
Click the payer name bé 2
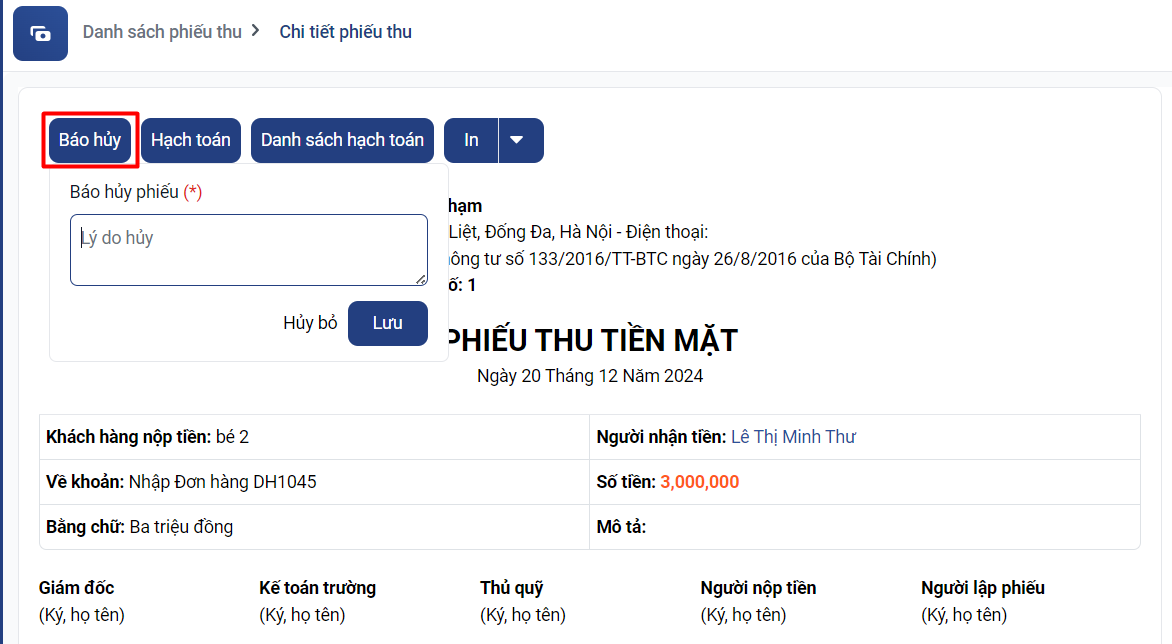point(232,437)
